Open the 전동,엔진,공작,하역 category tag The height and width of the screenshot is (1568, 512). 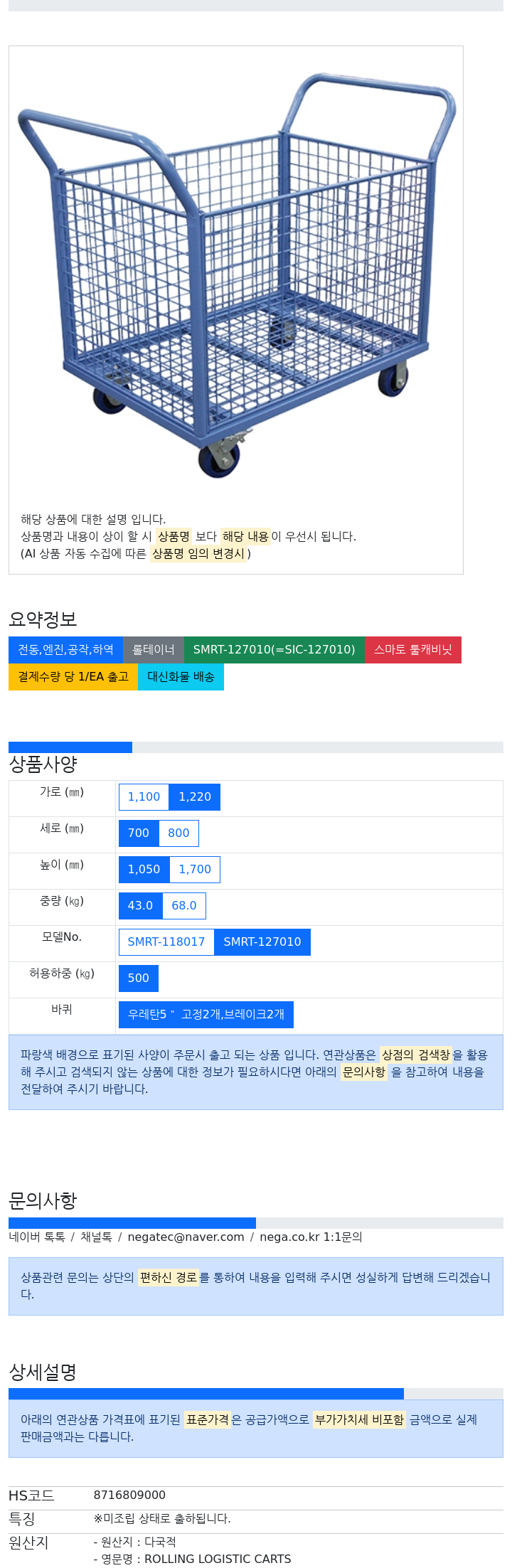tap(65, 650)
